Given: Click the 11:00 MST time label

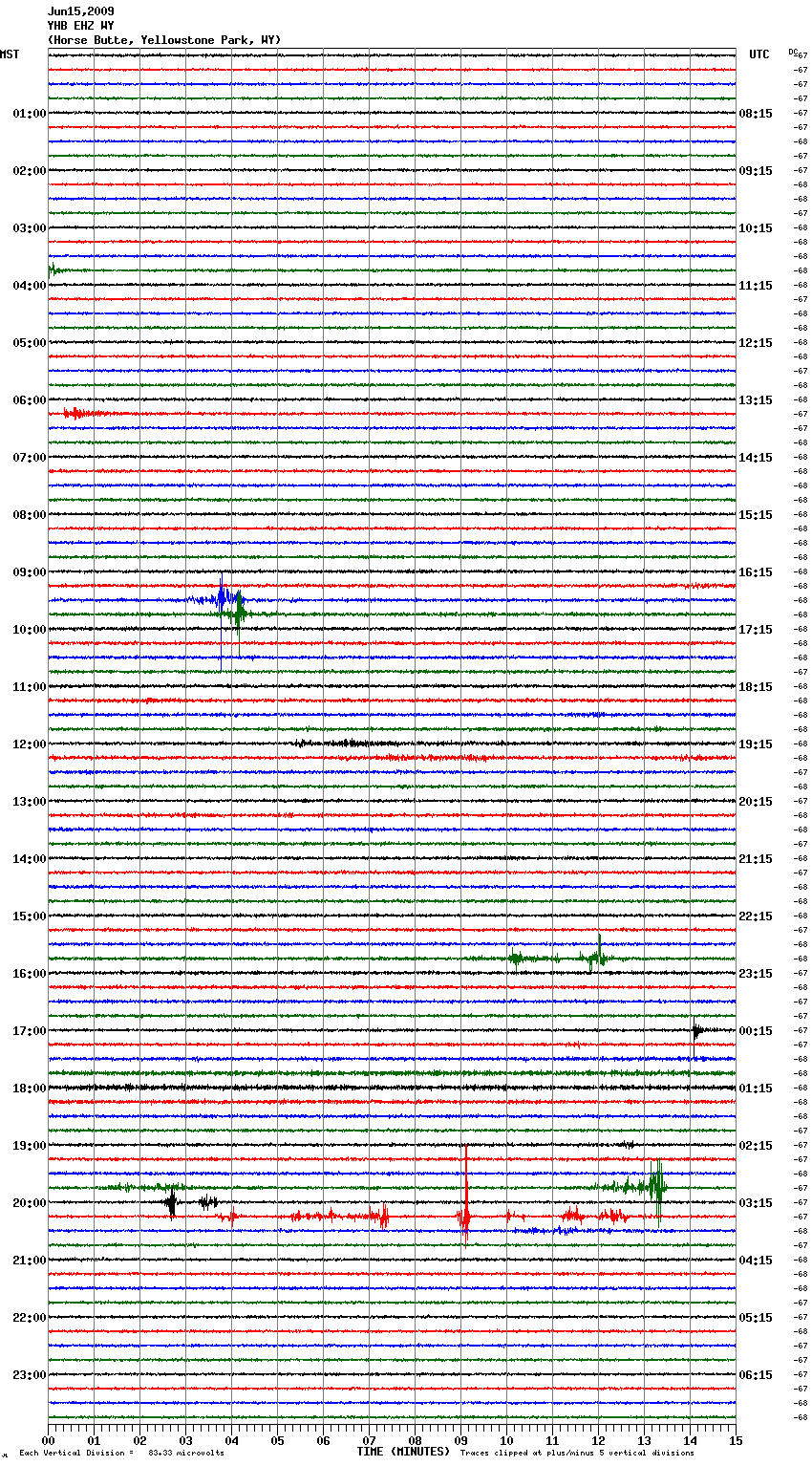Looking at the screenshot, I should [x=30, y=687].
